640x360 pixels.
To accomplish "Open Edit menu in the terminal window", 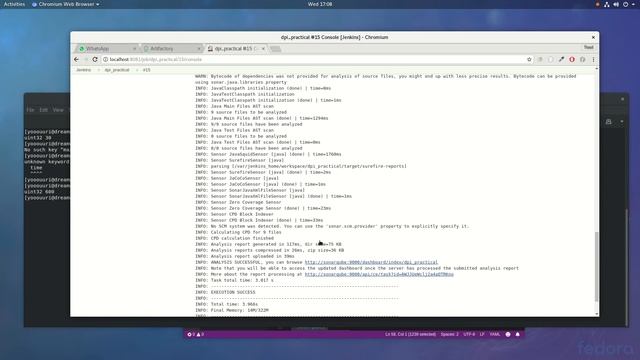I will [x=44, y=110].
